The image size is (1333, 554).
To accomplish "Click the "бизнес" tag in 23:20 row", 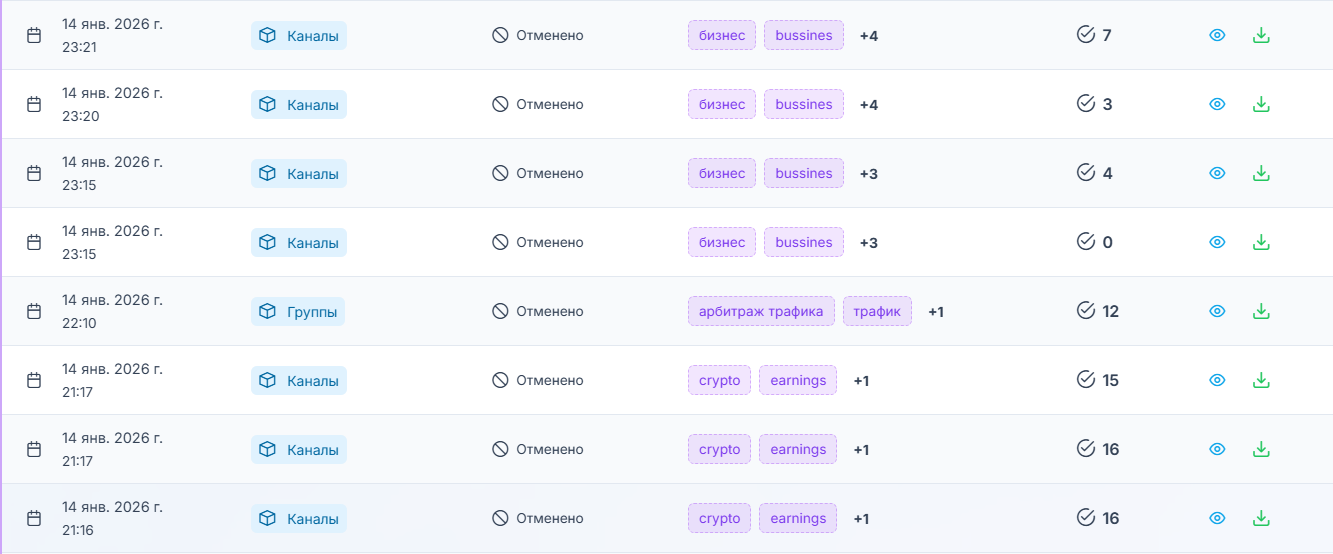I will [722, 104].
